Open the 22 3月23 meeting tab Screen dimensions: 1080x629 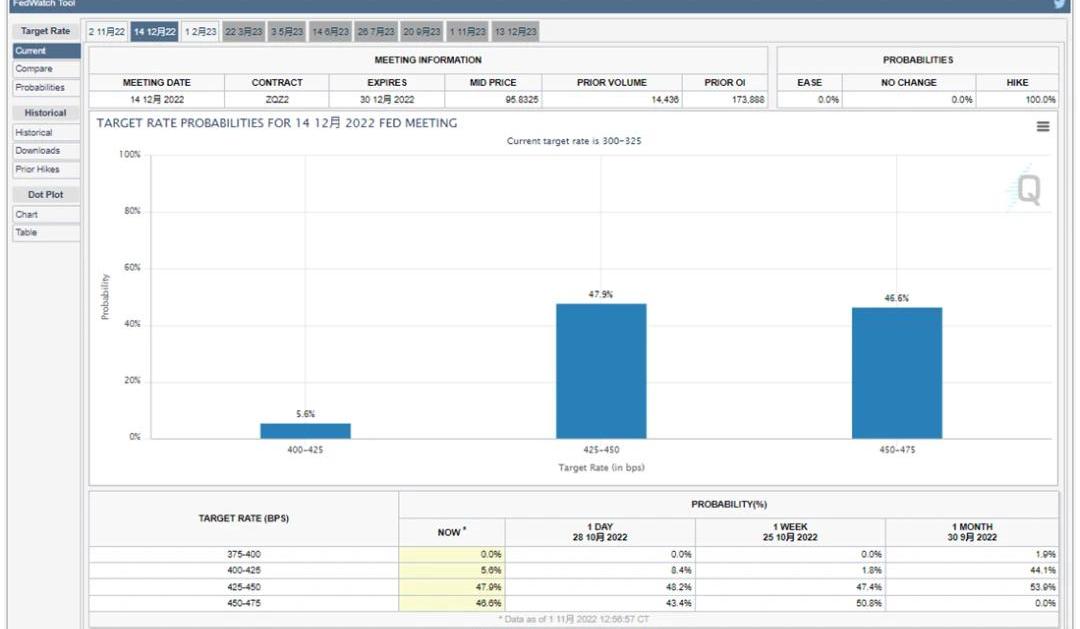pyautogui.click(x=244, y=32)
